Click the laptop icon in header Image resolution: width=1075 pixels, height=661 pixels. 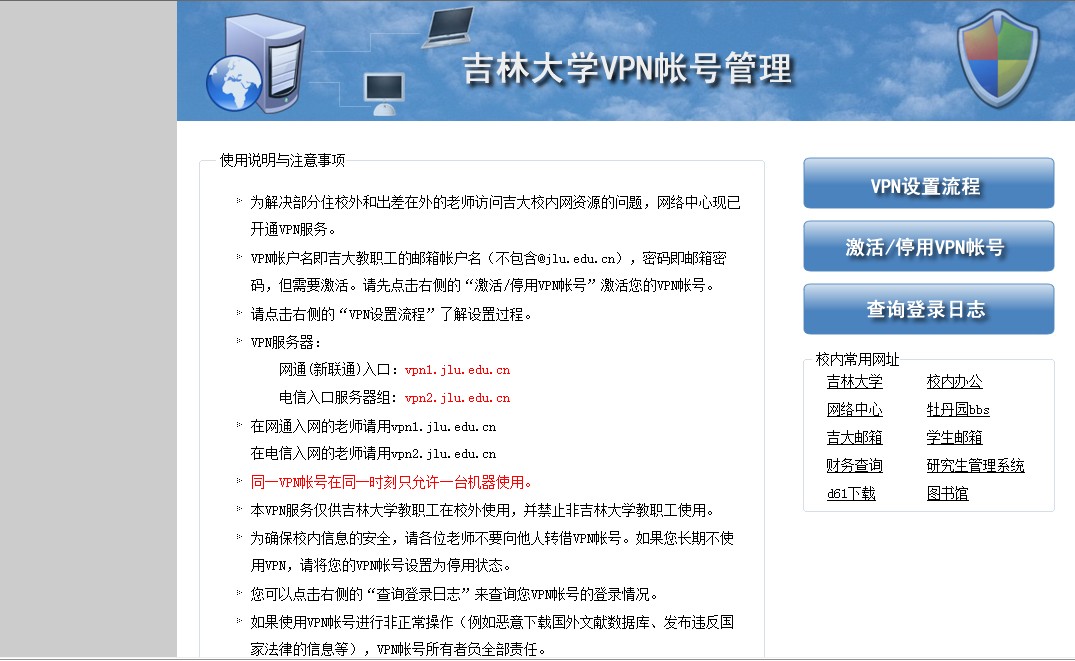tap(446, 28)
